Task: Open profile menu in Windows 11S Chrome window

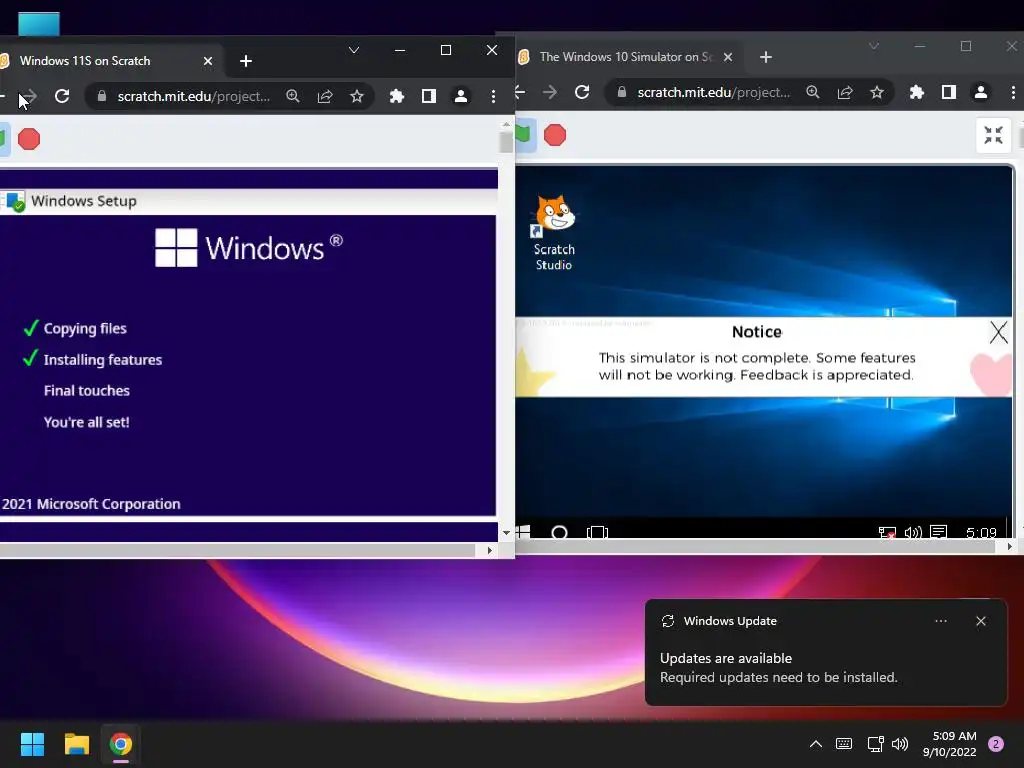Action: 460,96
